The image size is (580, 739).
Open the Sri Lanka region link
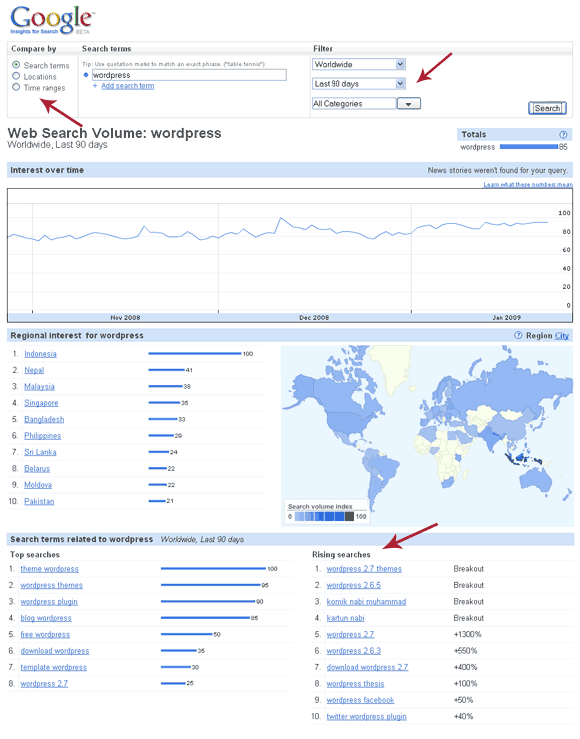(x=41, y=452)
